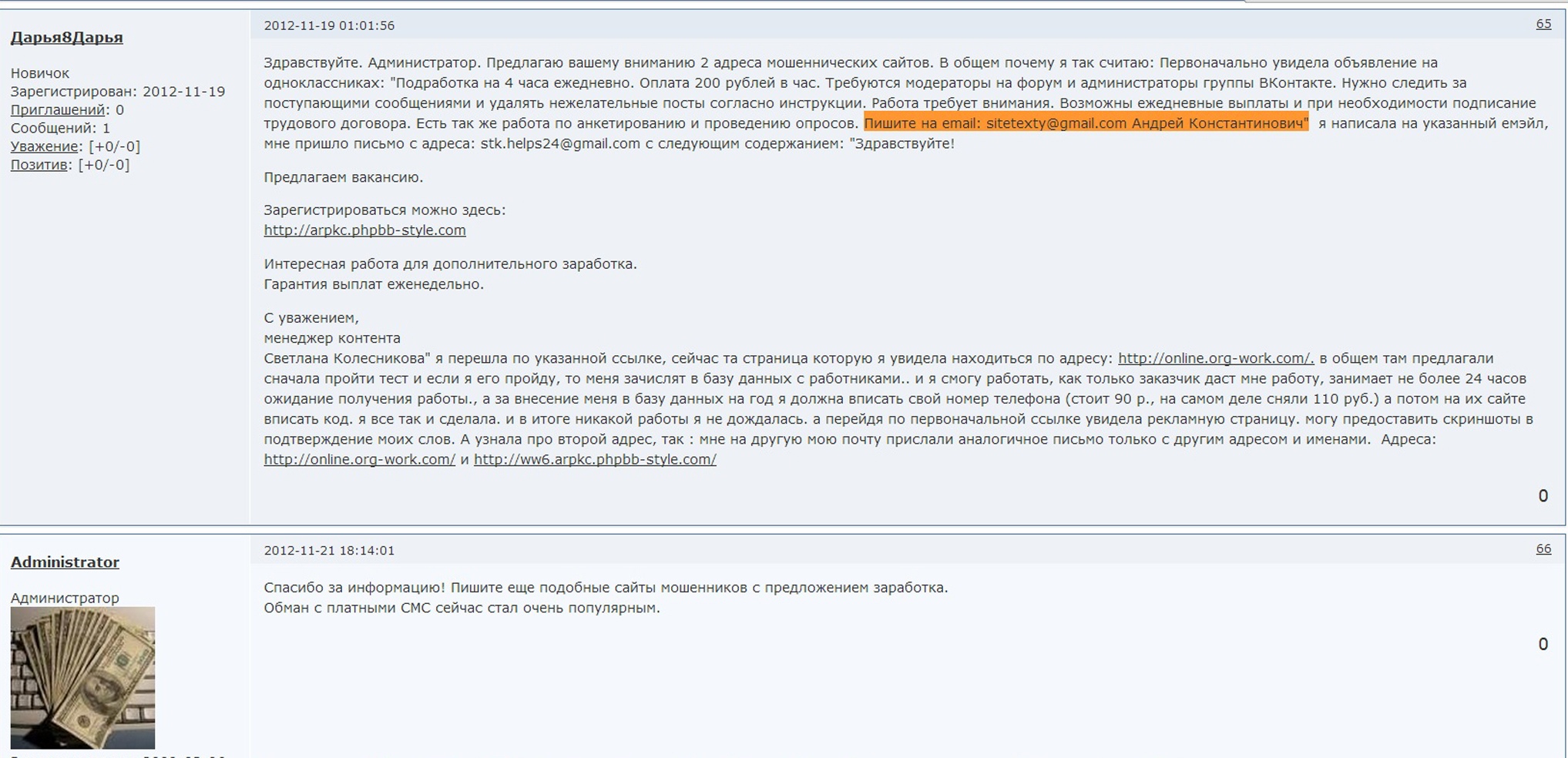The image size is (1568, 758).
Task: Open post number 65 permalink
Action: [1543, 24]
